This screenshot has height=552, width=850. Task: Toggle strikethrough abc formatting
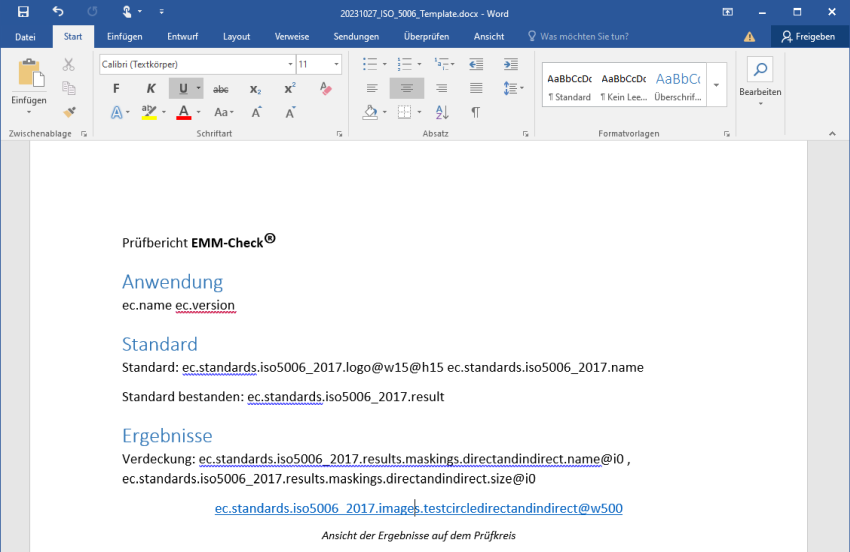(x=221, y=89)
